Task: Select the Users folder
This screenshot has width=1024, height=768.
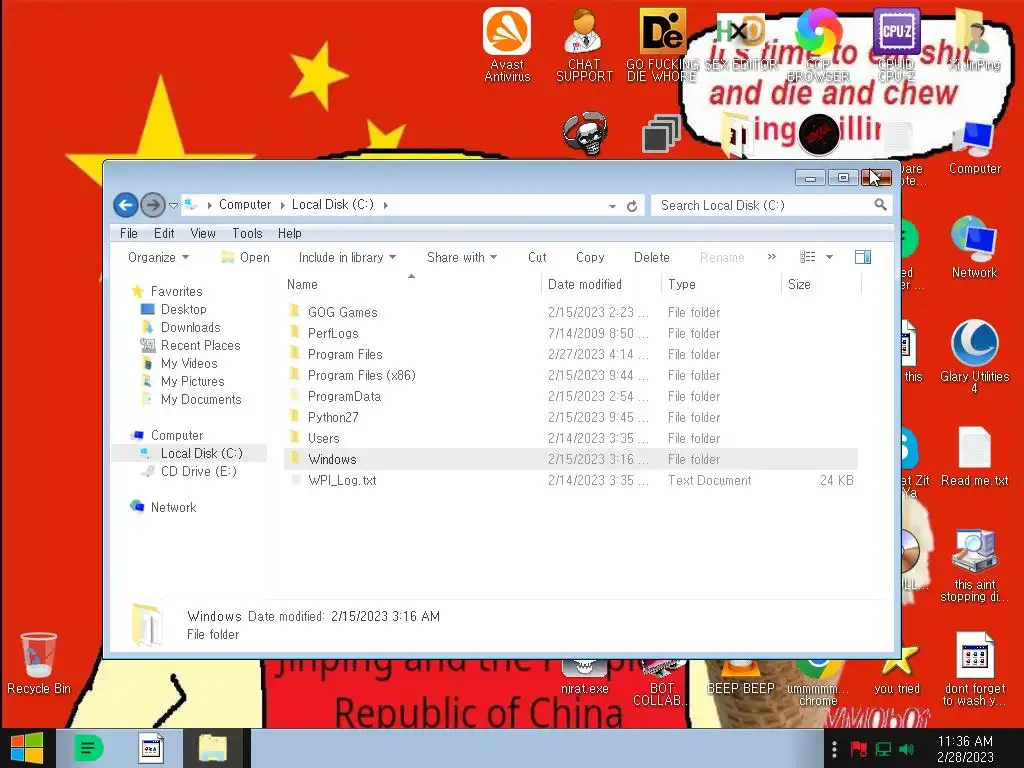Action: click(x=571, y=438)
